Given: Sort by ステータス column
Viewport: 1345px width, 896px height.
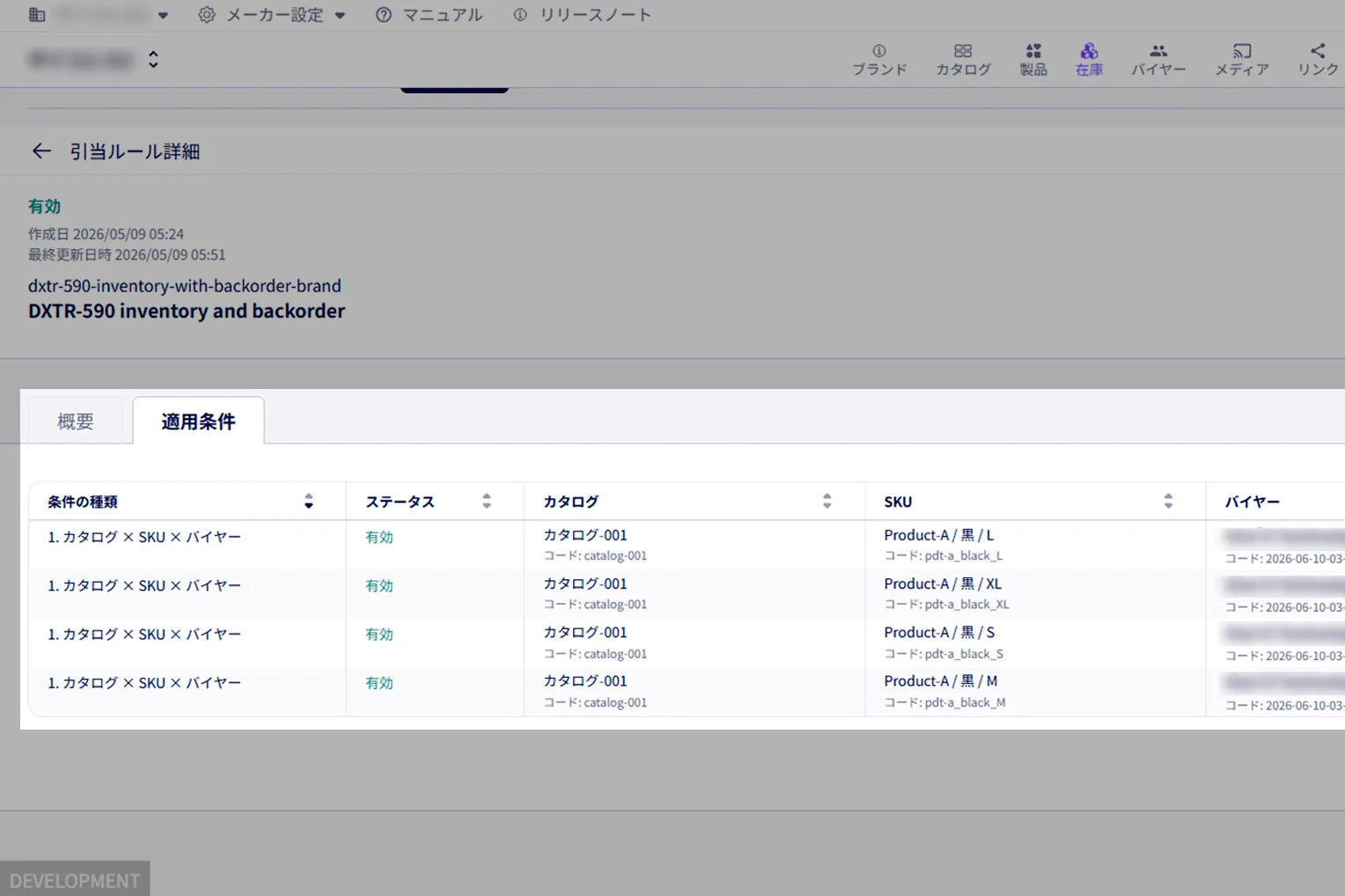Looking at the screenshot, I should click(487, 502).
